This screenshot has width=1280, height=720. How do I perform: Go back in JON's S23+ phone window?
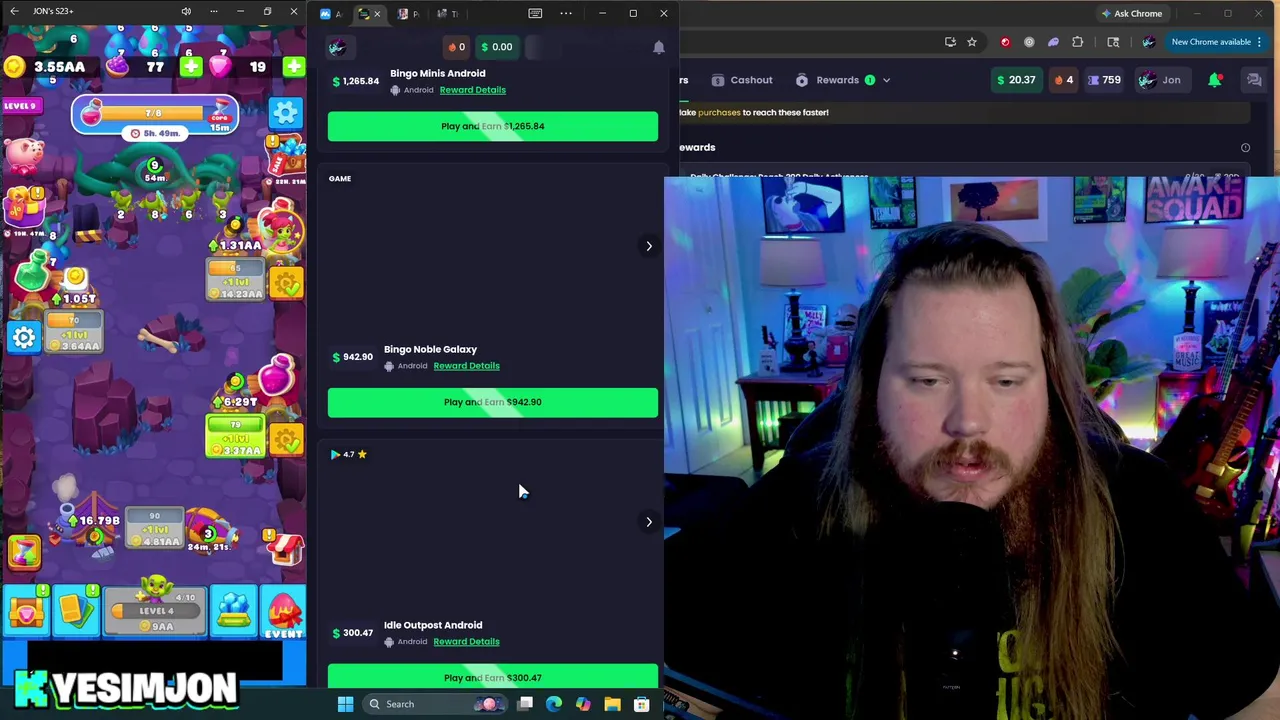pyautogui.click(x=15, y=11)
